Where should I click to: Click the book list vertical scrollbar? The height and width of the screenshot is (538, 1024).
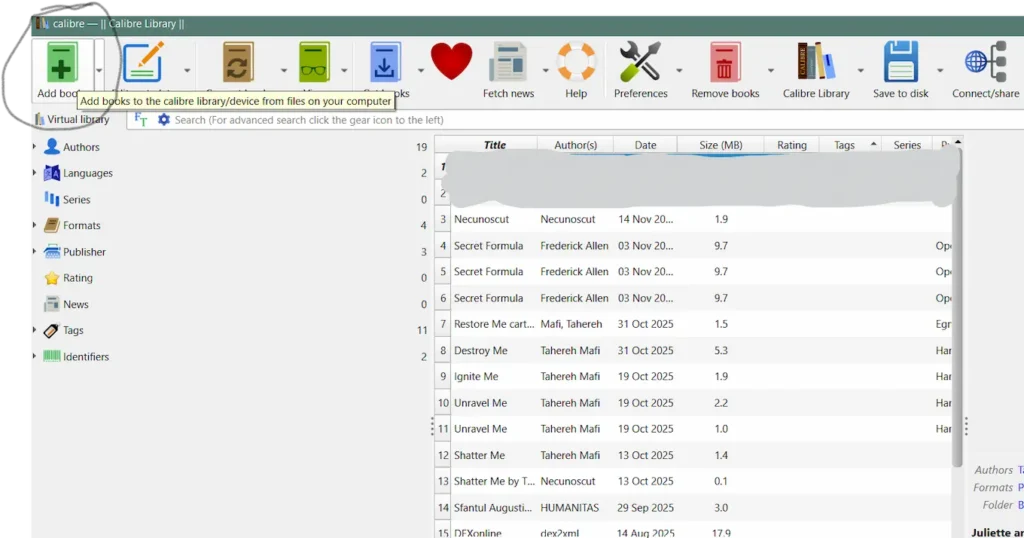[x=957, y=307]
